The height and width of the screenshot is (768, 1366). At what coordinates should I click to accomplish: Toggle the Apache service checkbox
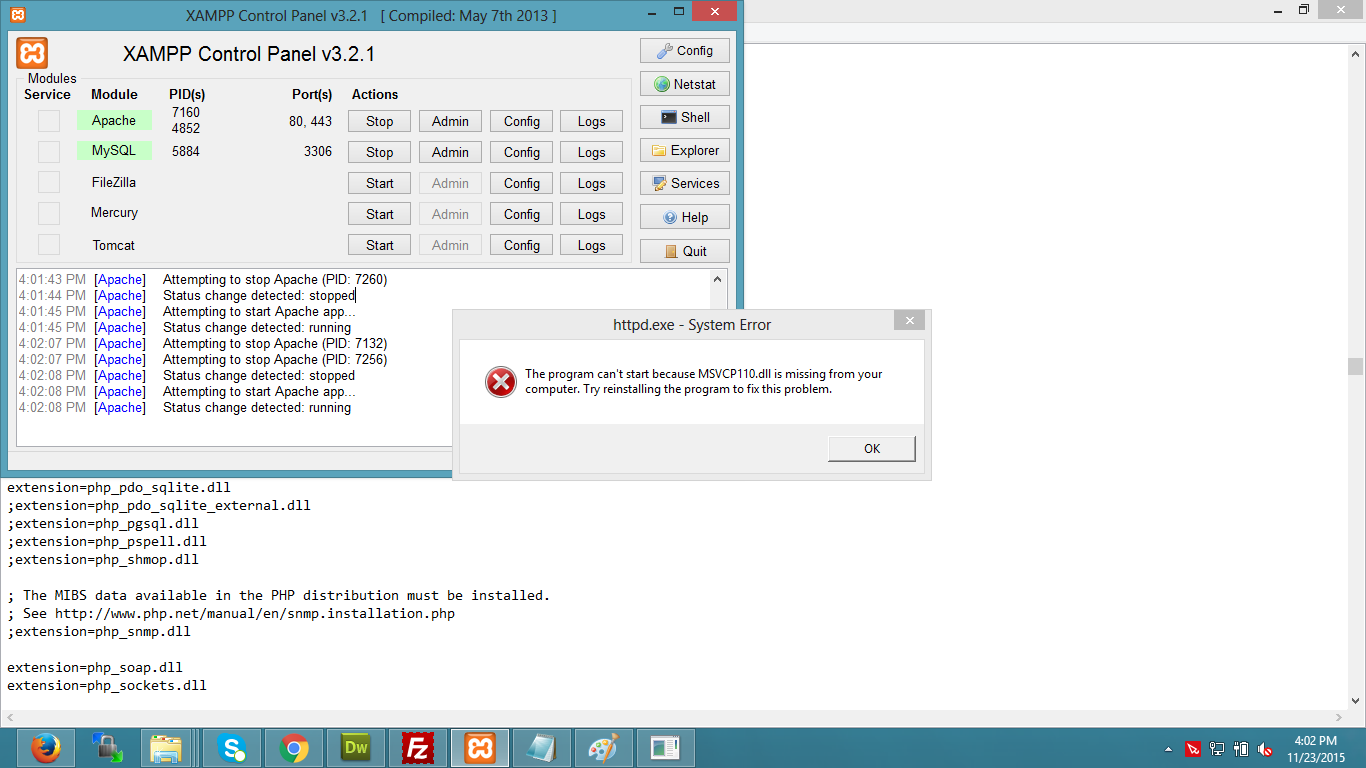click(x=49, y=121)
